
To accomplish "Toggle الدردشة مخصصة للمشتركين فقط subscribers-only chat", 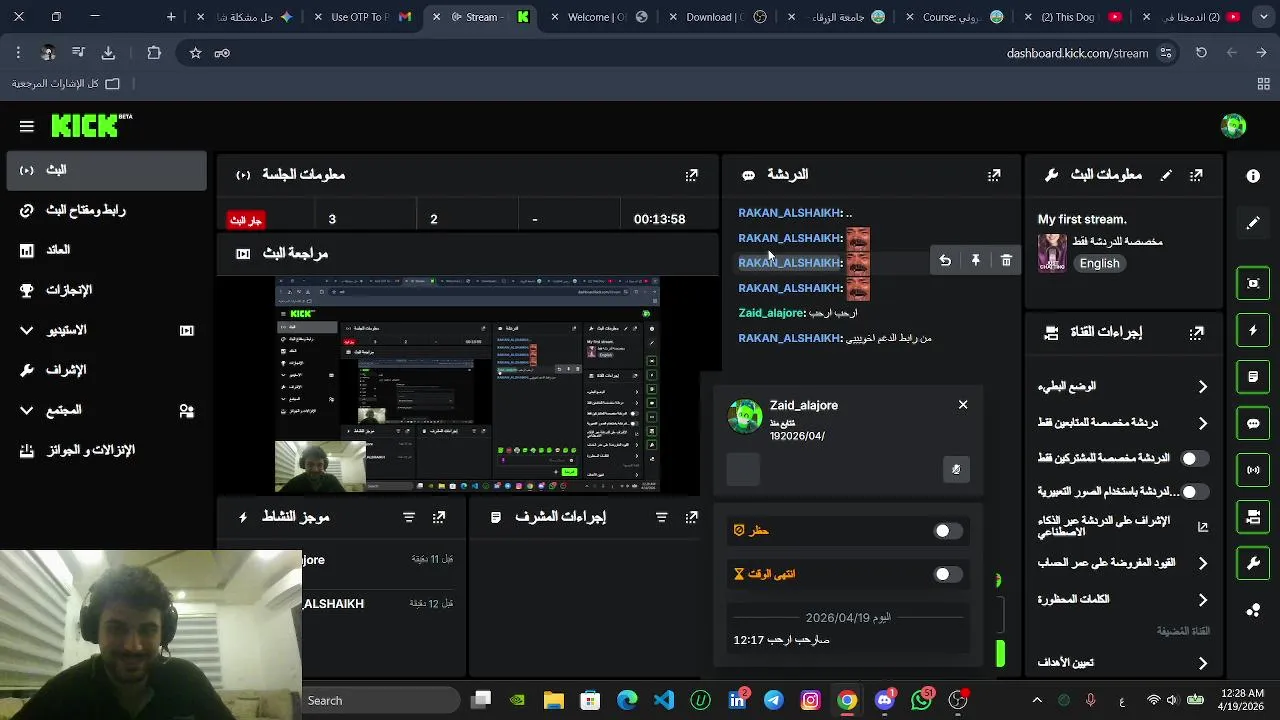I will (x=1195, y=458).
